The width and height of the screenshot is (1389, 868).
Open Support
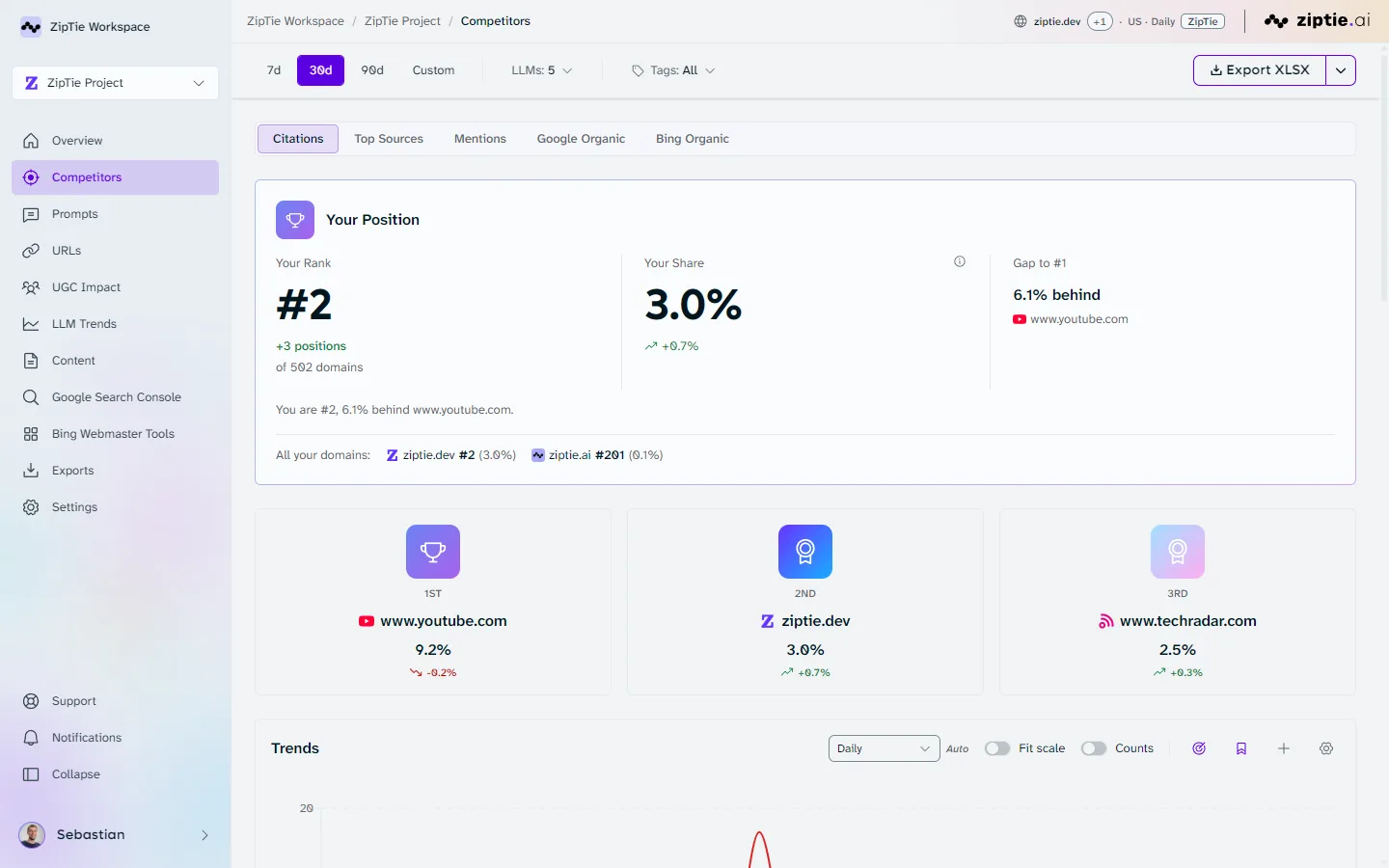coord(115,701)
